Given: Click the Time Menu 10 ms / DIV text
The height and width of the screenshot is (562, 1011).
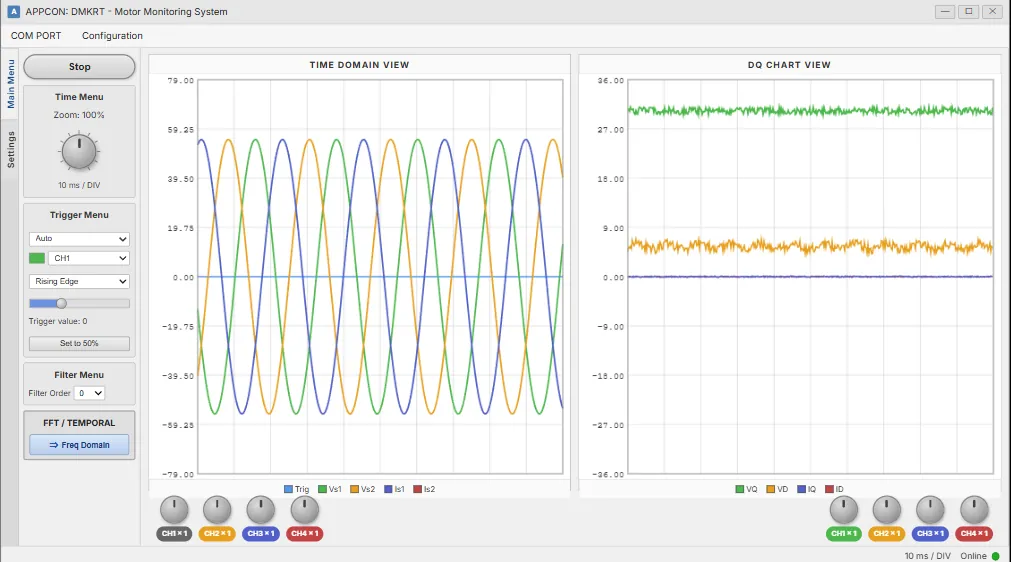Looking at the screenshot, I should click(x=79, y=185).
